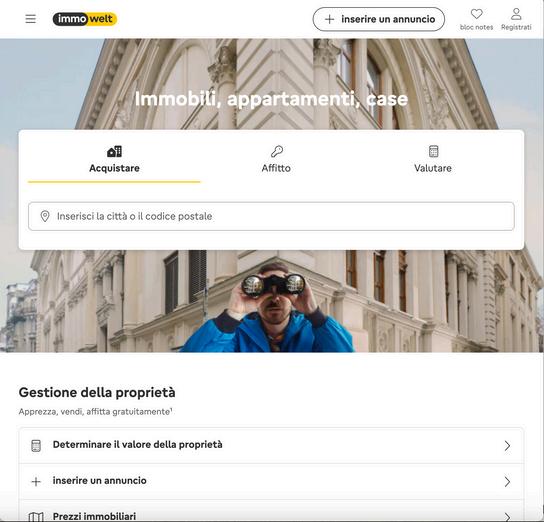The width and height of the screenshot is (544, 522).
Task: Click the Registrati user icon
Action: 516,14
